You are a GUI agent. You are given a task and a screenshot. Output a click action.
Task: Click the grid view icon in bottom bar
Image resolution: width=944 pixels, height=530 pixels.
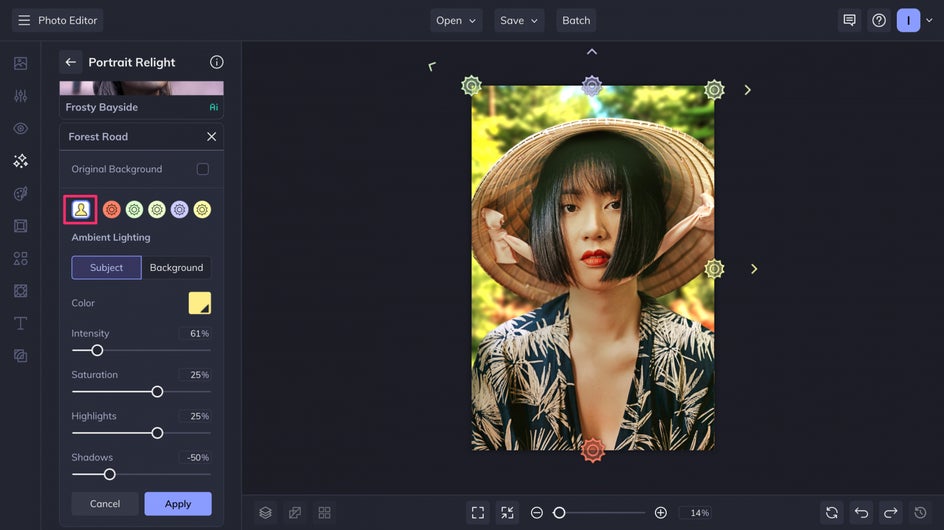point(324,513)
